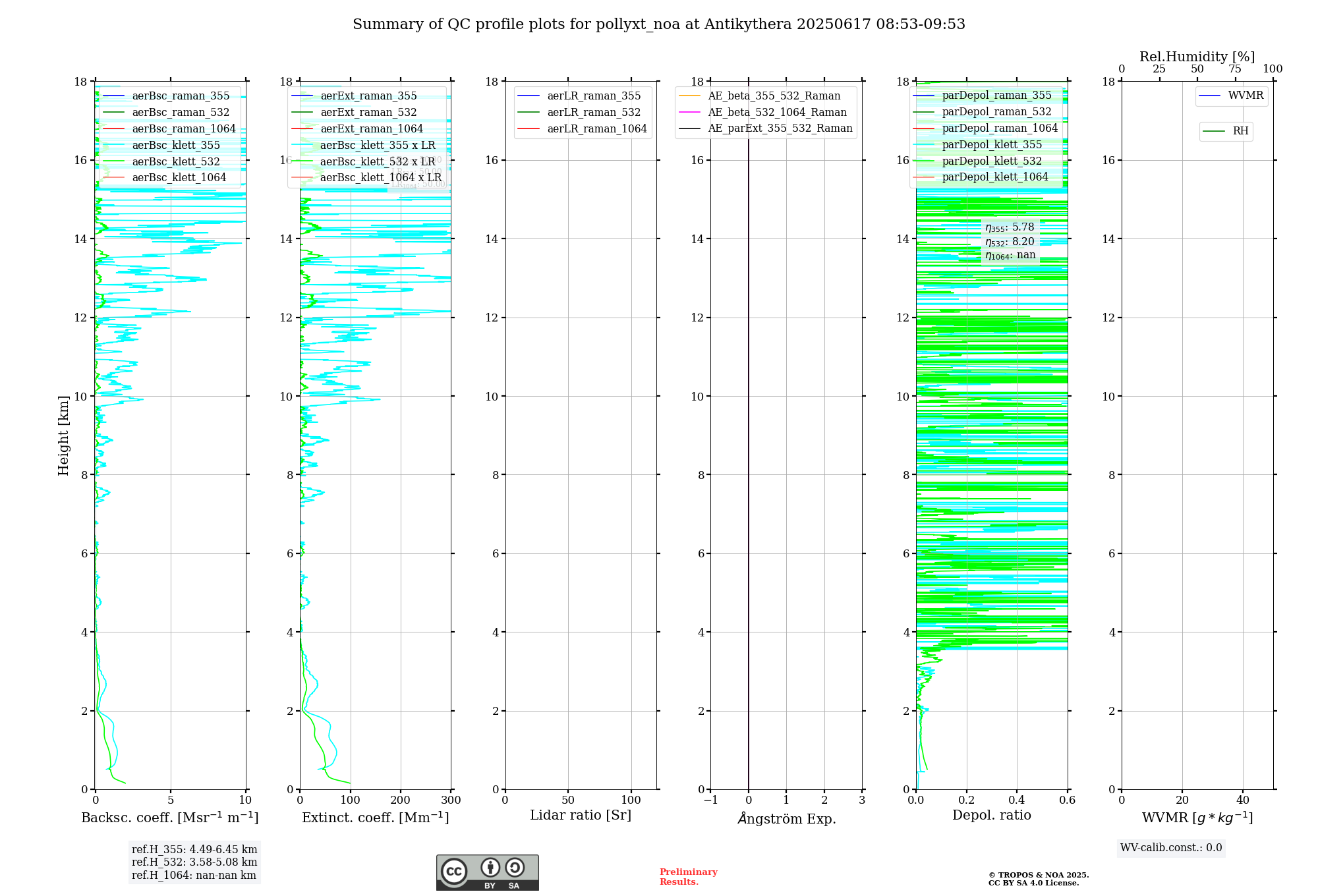Click legend entry parDepol_klett_1064

981,177
